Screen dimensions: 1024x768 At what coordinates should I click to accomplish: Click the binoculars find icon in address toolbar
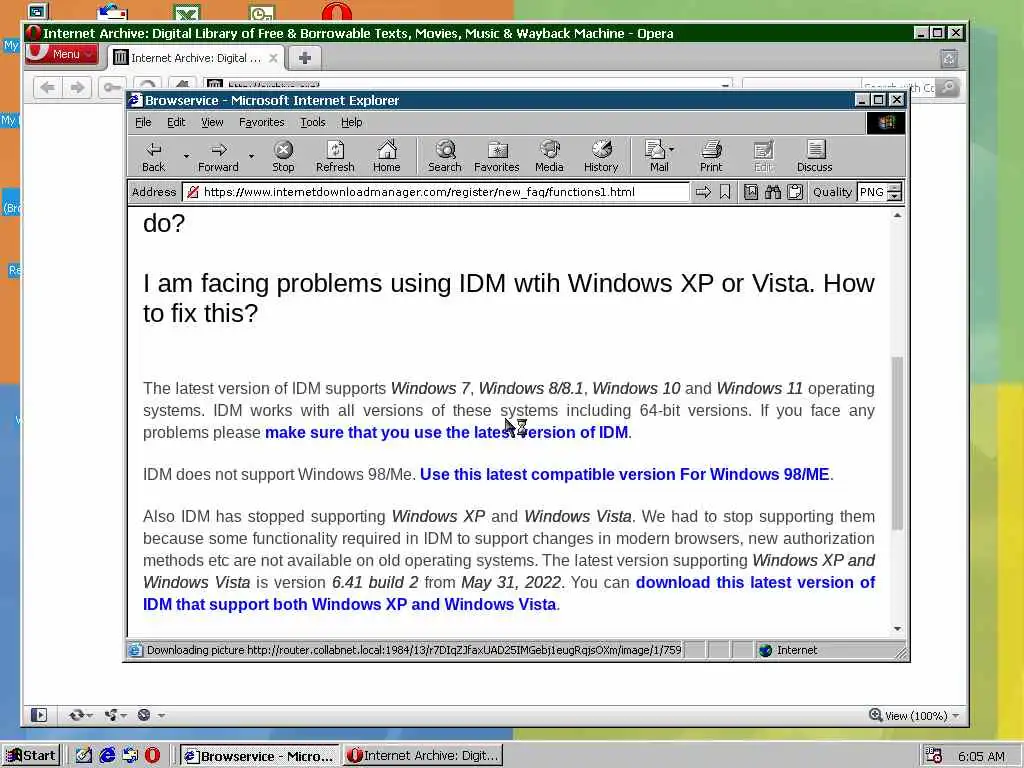point(773,192)
